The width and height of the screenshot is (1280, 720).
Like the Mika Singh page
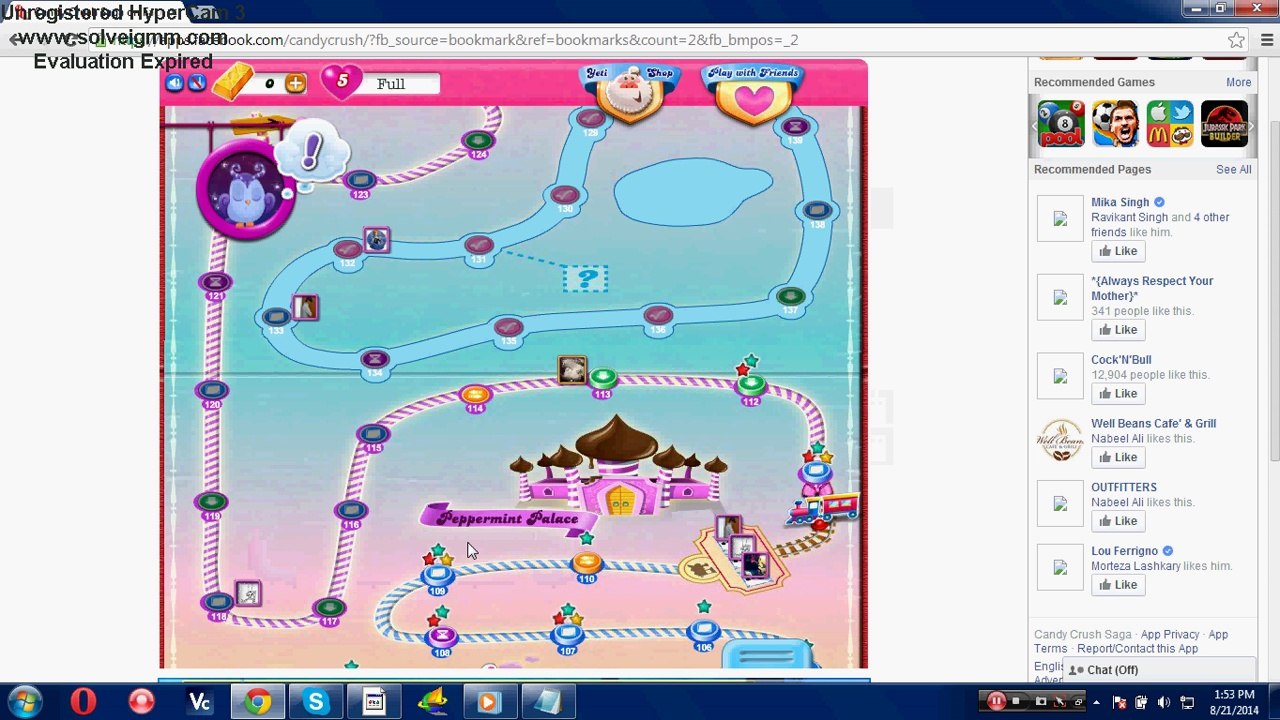(x=1118, y=251)
